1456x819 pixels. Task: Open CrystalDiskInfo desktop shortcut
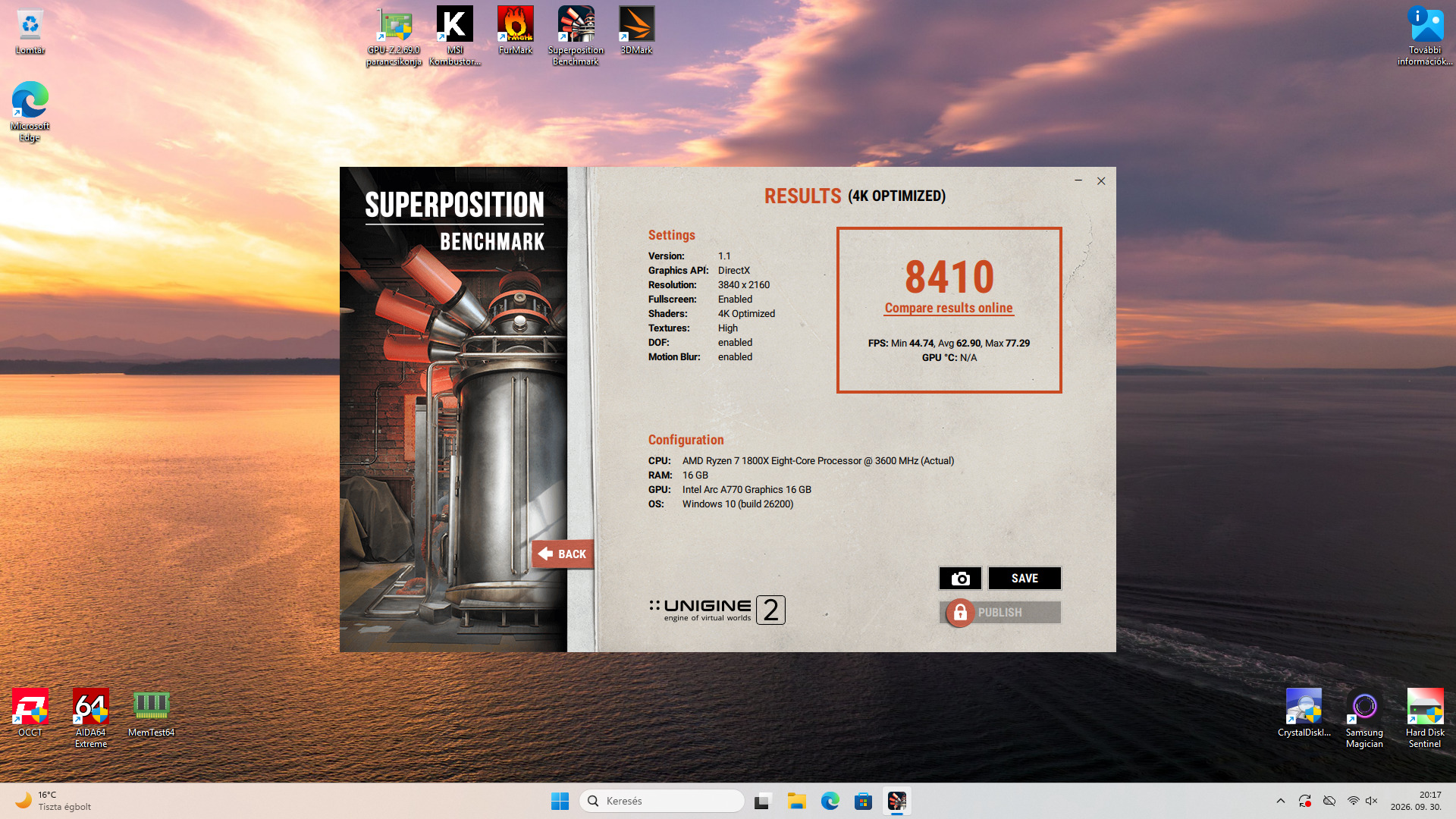tap(1304, 713)
